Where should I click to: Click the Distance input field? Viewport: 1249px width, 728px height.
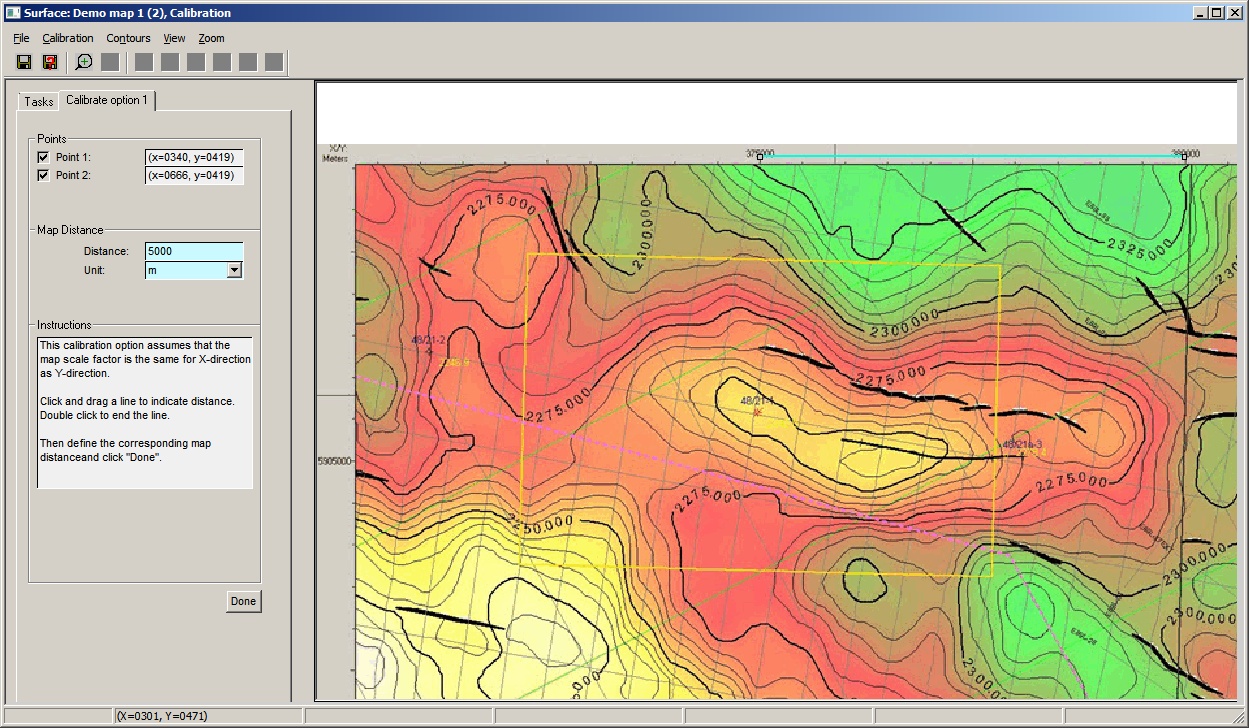click(x=193, y=251)
